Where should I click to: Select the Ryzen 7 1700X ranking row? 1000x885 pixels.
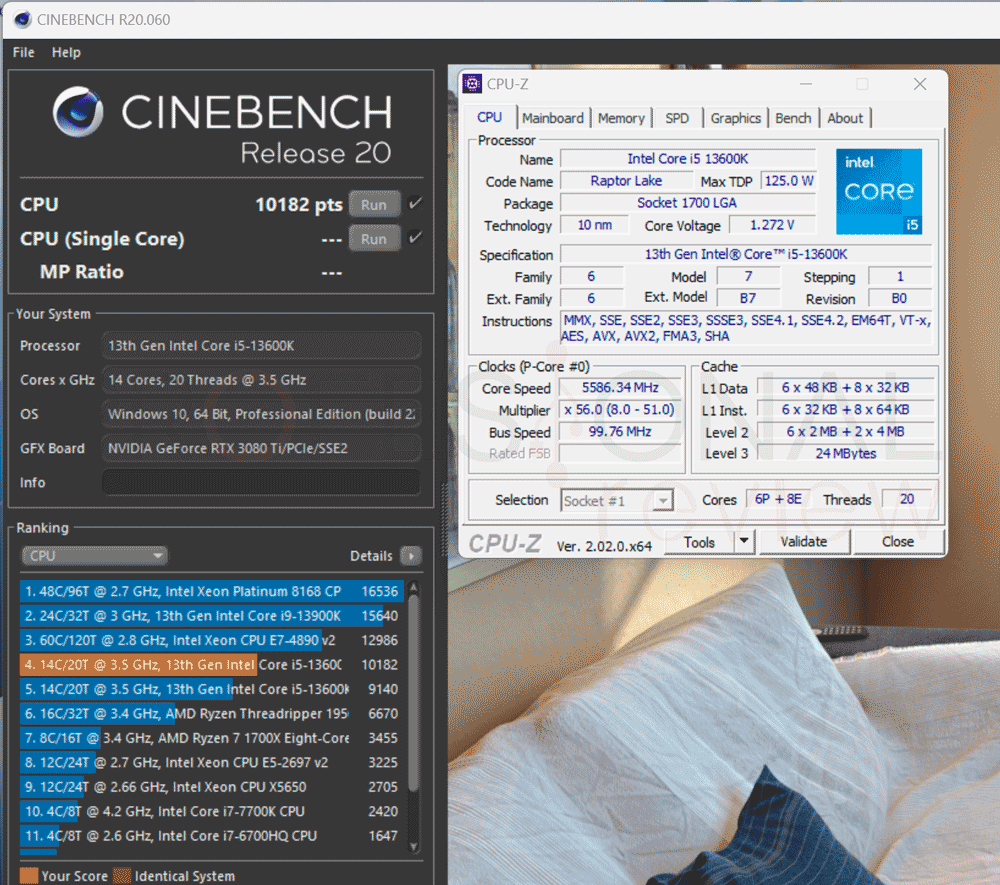tap(212, 738)
